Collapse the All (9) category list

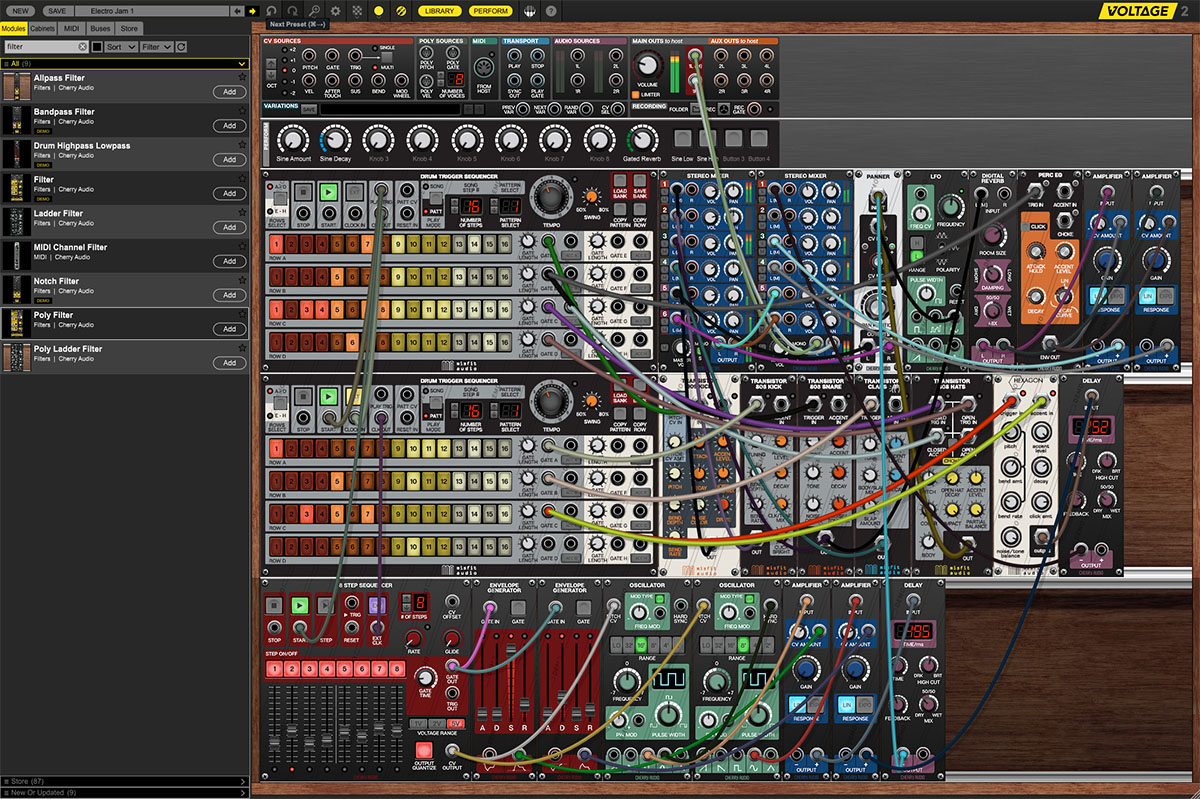coord(242,64)
